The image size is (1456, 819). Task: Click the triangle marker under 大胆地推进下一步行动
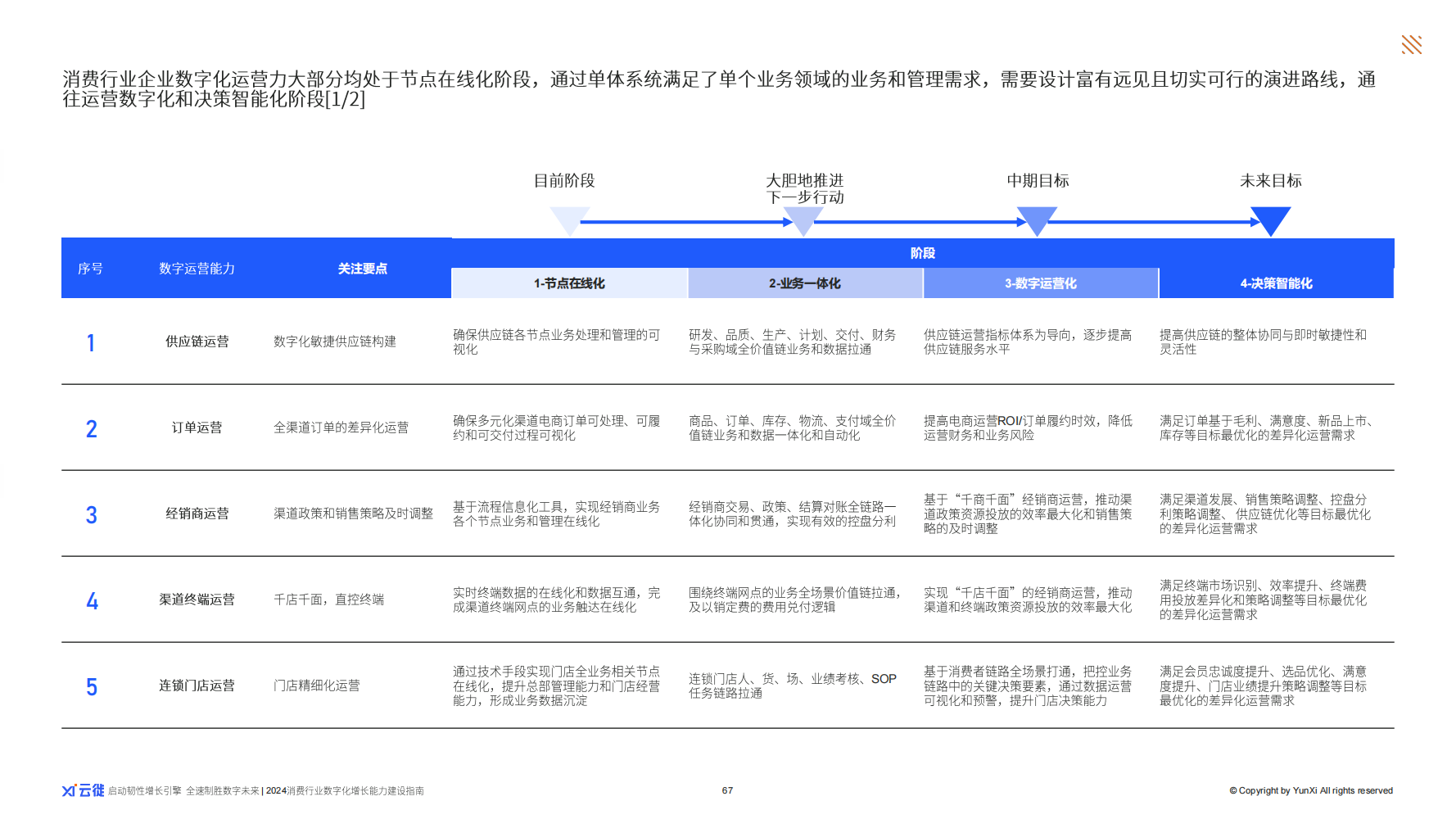click(x=803, y=219)
